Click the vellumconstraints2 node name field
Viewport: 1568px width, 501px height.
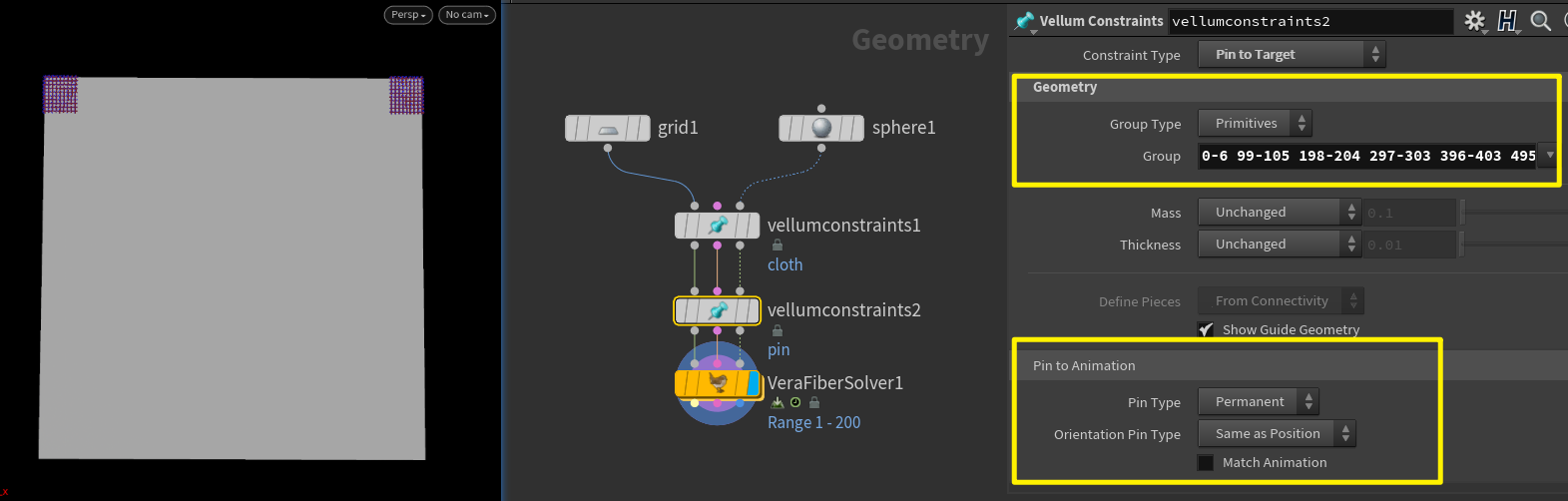click(1311, 21)
